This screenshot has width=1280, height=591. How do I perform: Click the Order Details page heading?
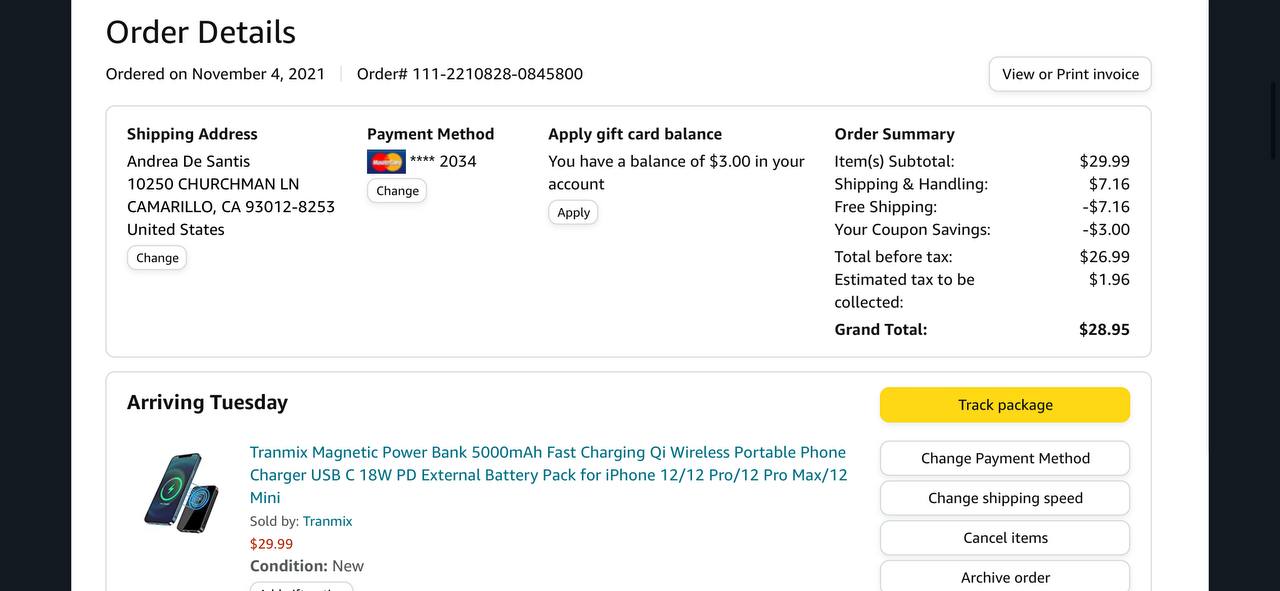coord(201,32)
